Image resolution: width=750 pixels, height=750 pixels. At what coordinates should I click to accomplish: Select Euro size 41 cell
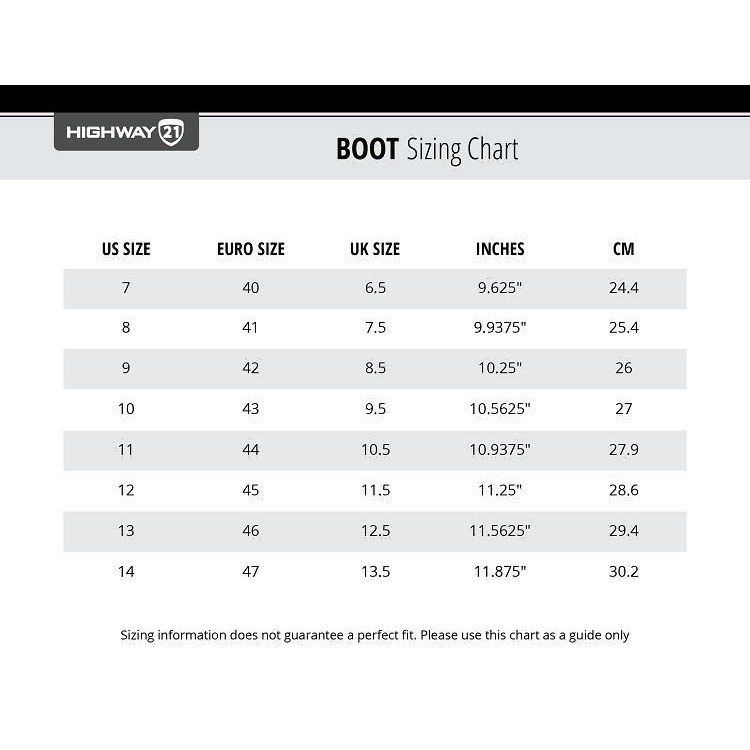[250, 328]
